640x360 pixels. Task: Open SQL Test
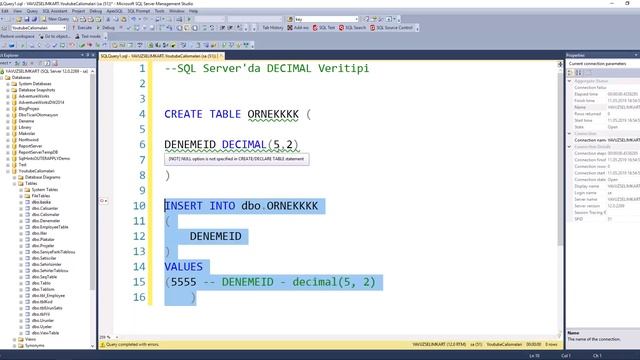tap(324, 28)
